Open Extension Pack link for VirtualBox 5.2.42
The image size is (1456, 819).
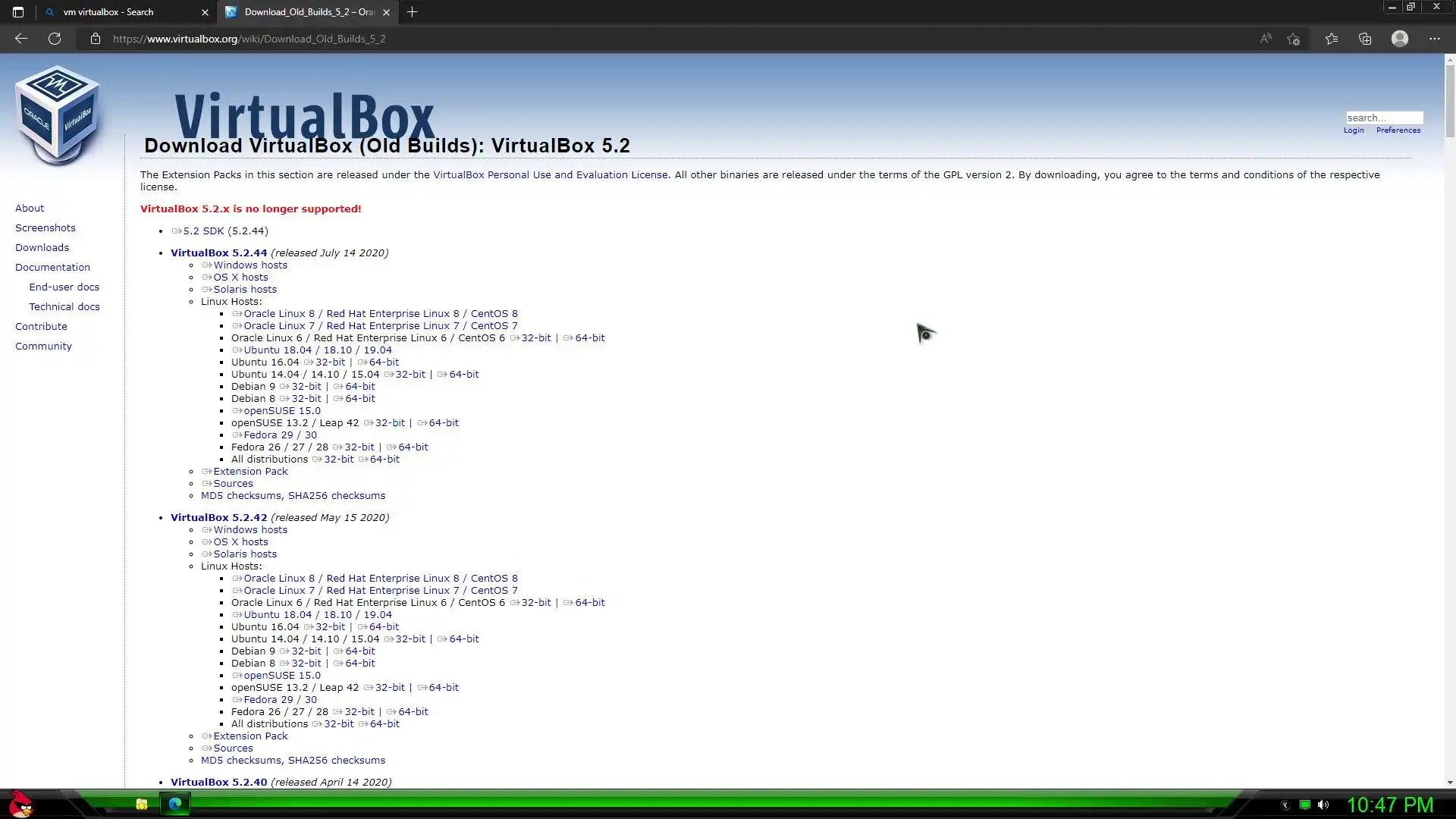tap(250, 736)
